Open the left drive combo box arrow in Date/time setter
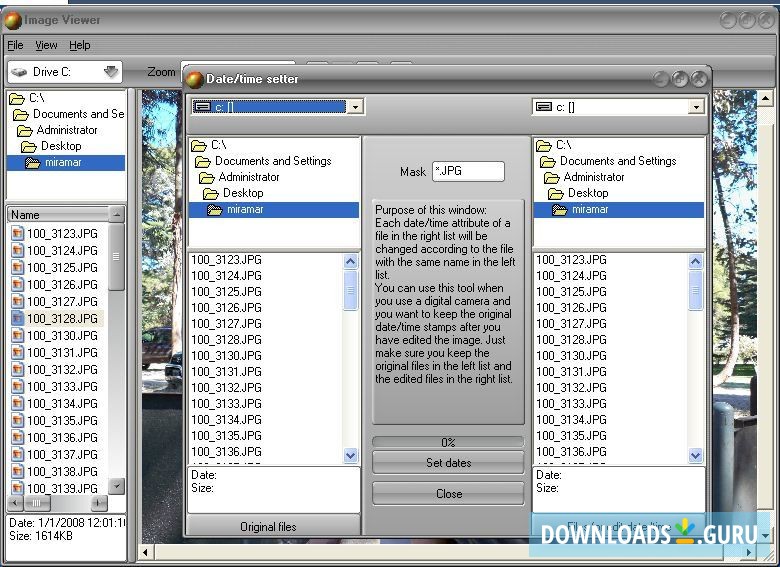Viewport: 780px width, 567px height. [x=355, y=106]
